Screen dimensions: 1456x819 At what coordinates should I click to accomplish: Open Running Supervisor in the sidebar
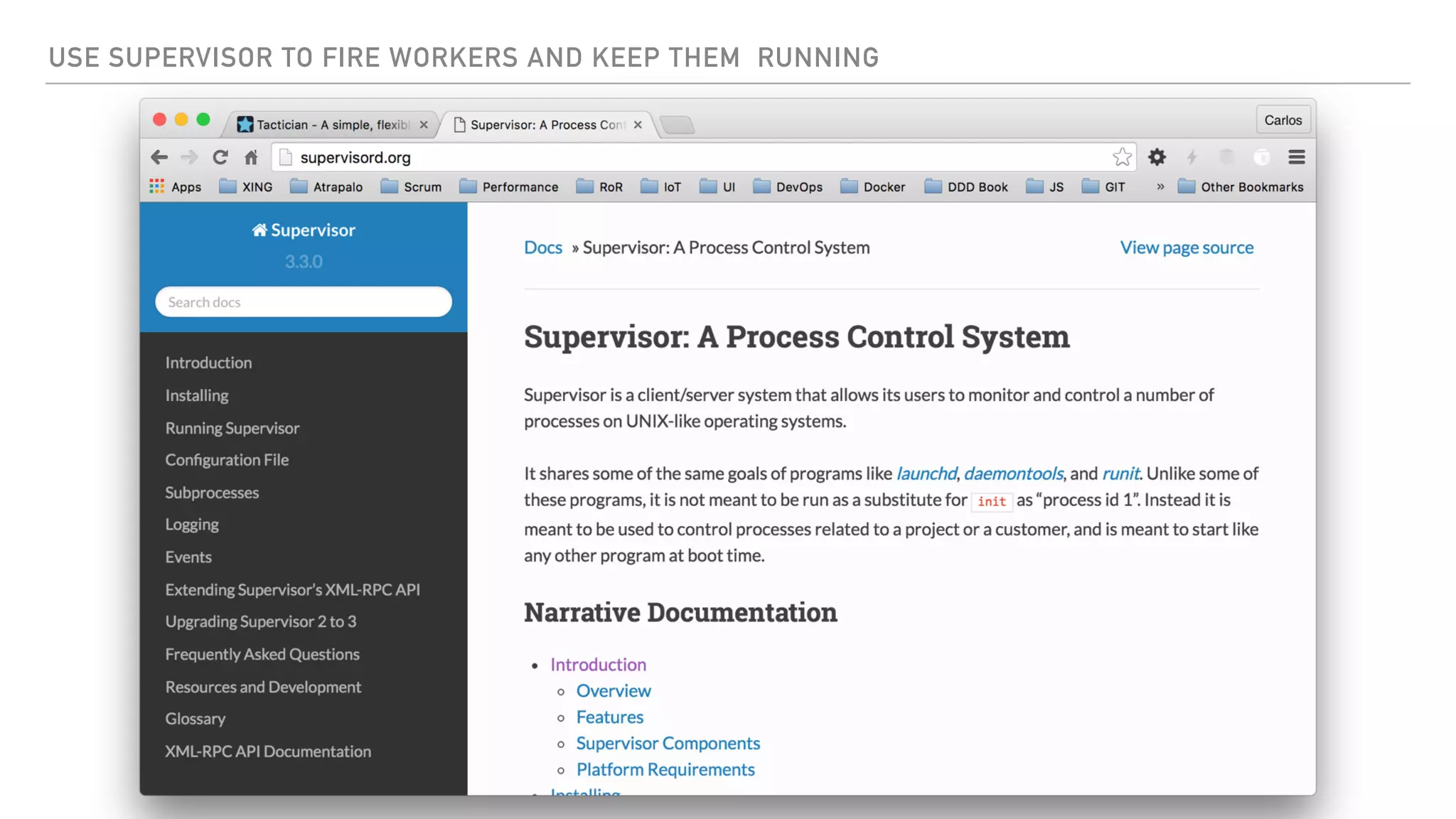[x=232, y=428]
